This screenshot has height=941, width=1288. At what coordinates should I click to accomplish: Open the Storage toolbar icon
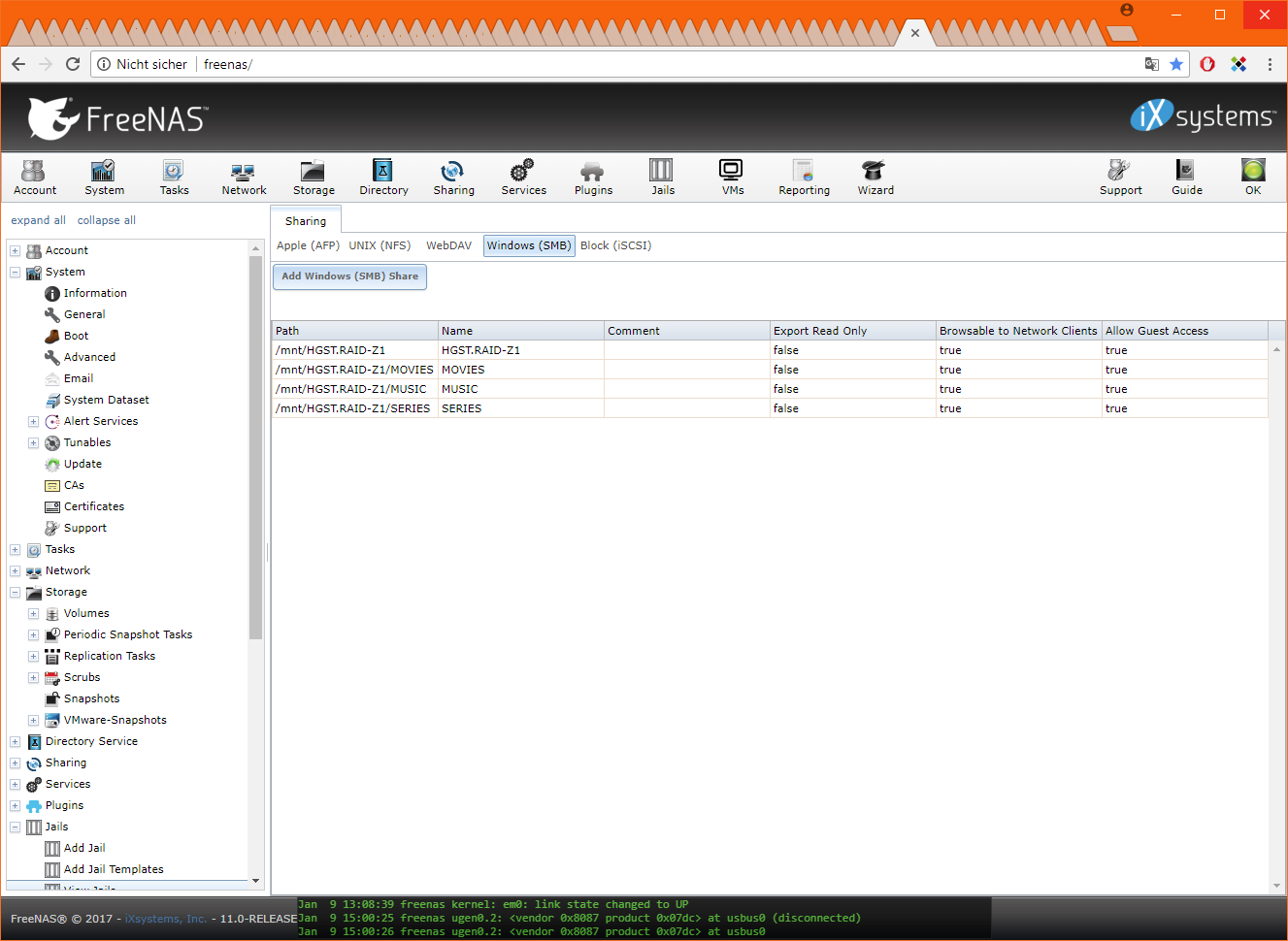314,177
